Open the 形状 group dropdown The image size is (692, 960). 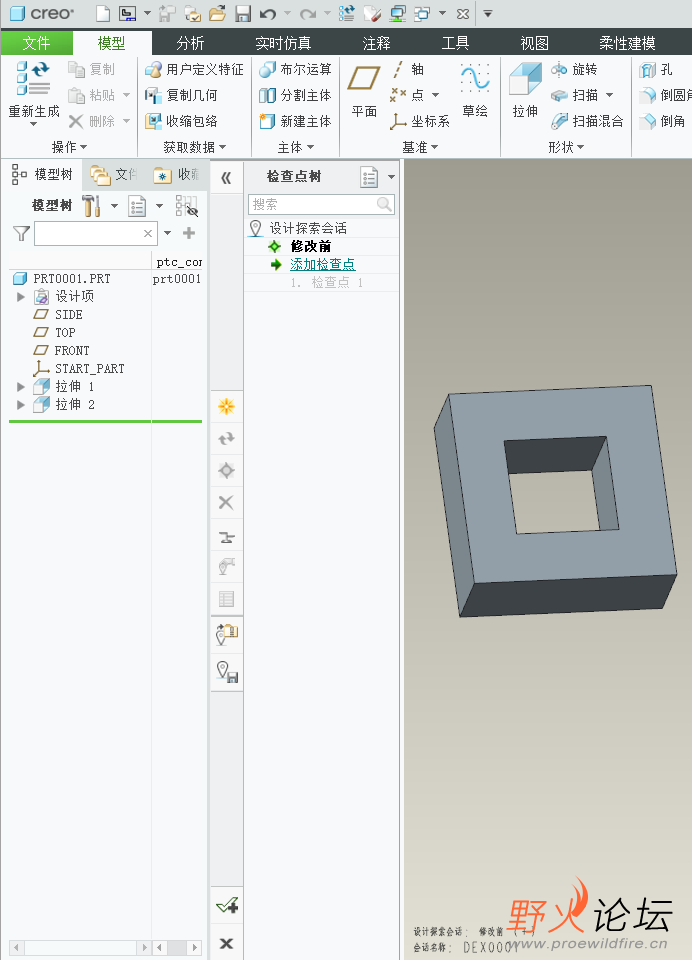[566, 147]
